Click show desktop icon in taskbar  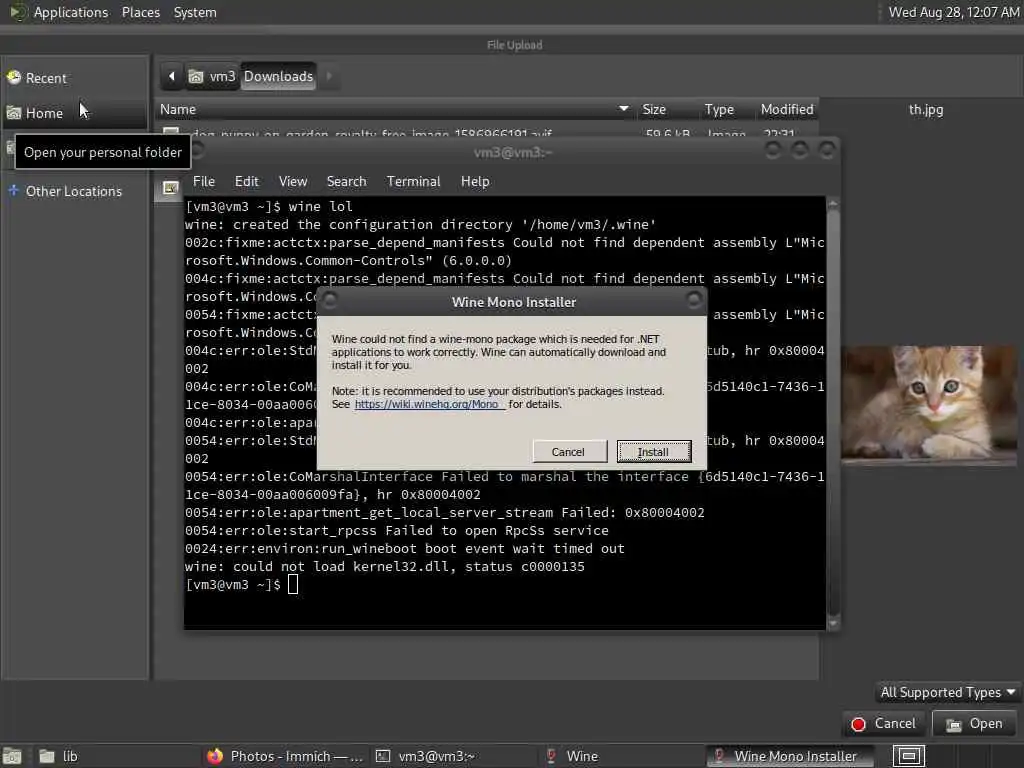12,756
